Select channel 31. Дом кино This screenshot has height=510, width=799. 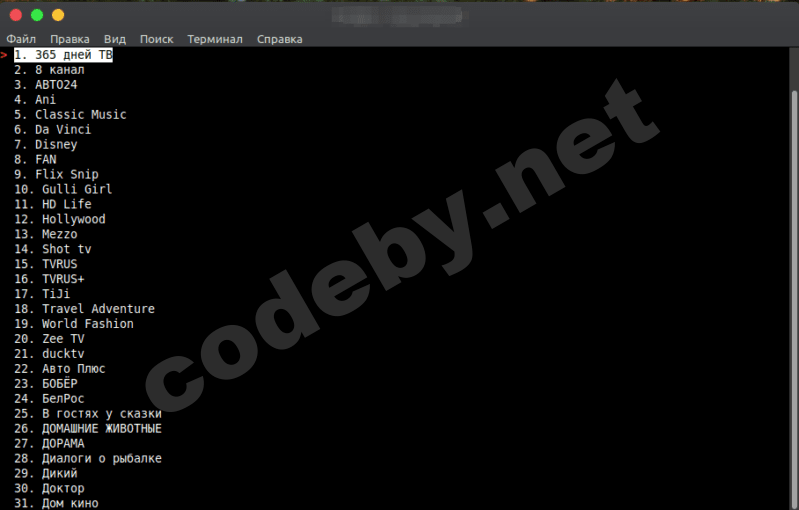(x=56, y=503)
